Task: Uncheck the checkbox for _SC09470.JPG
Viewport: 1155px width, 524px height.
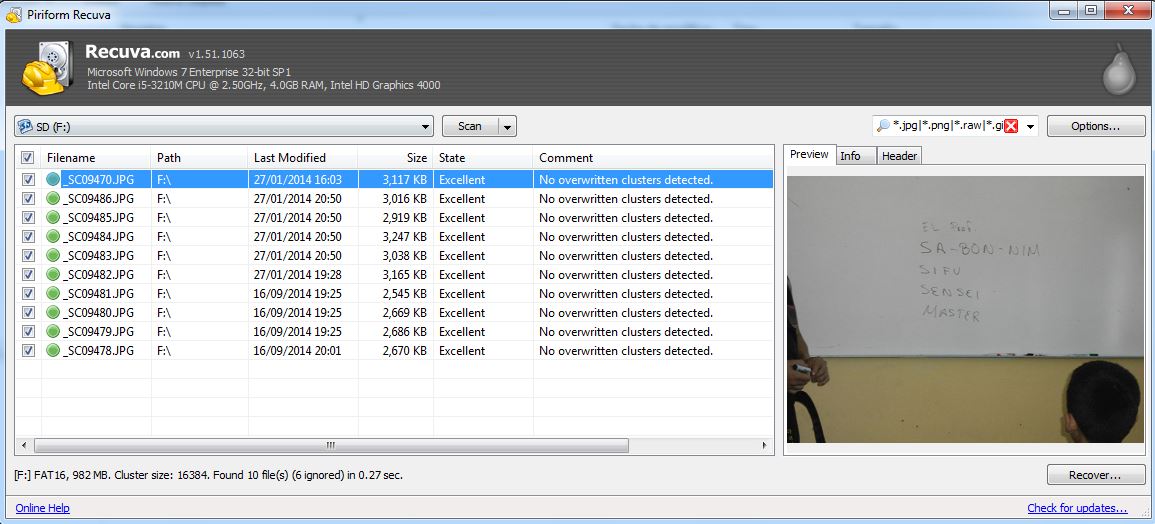Action: click(x=27, y=180)
